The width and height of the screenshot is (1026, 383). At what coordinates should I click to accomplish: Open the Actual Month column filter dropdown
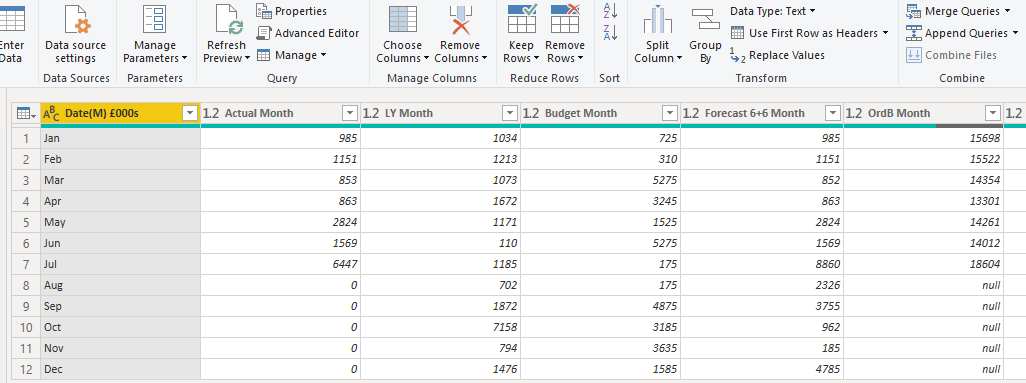350,113
